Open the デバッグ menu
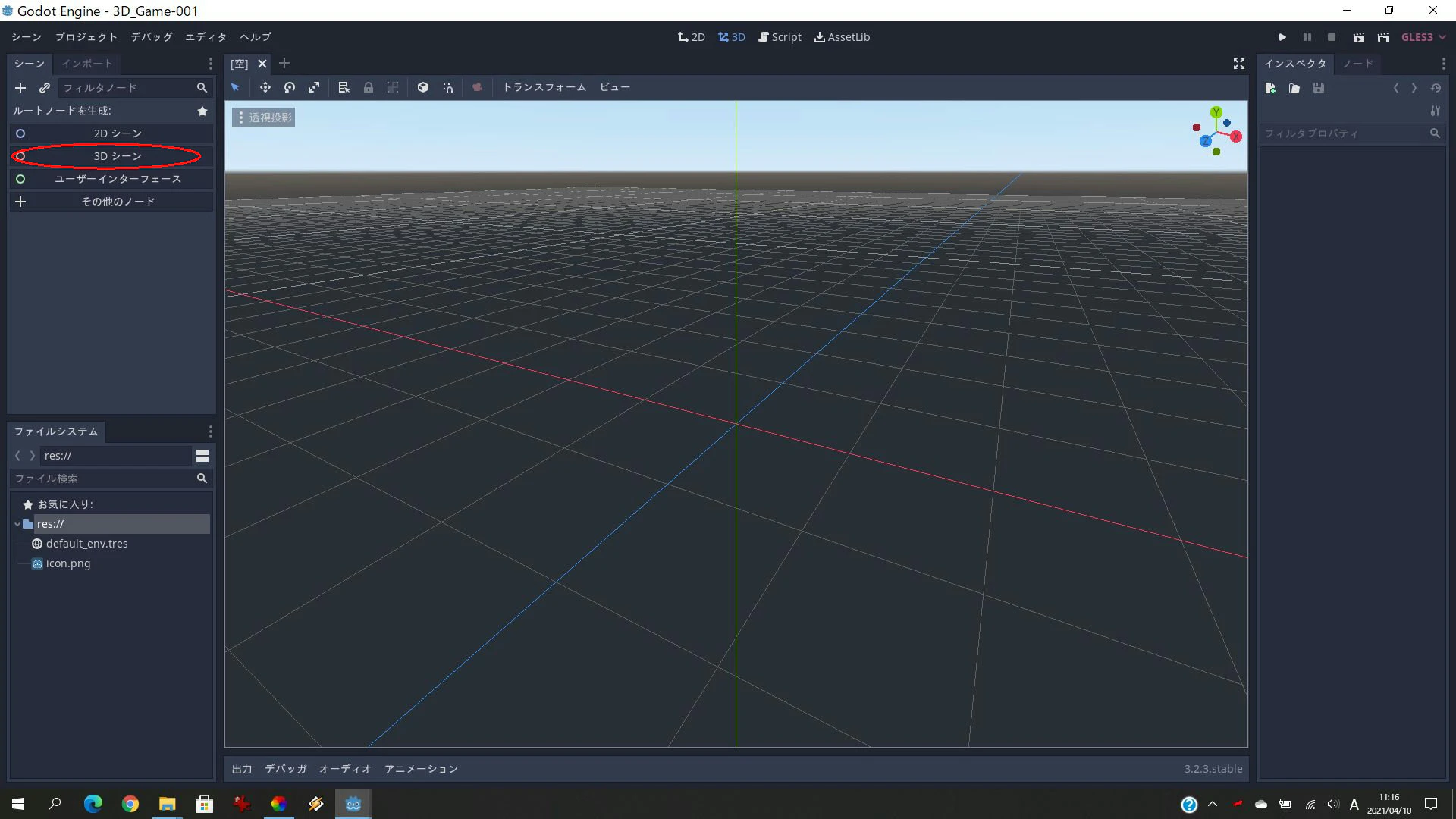 [x=152, y=37]
